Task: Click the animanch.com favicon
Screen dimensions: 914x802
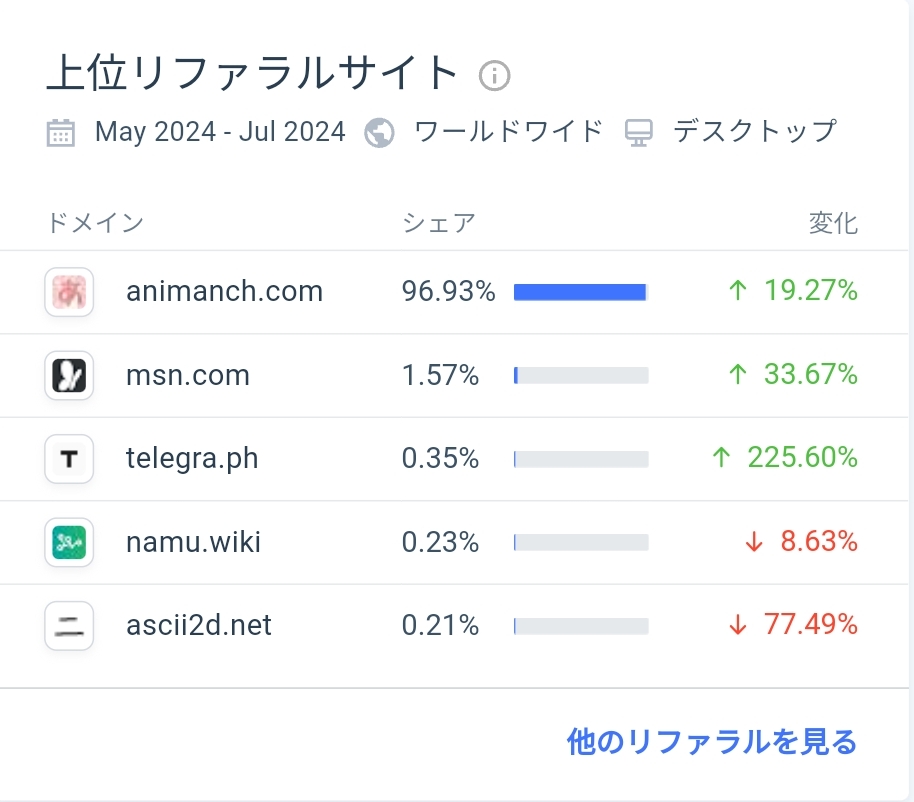Action: tap(69, 292)
